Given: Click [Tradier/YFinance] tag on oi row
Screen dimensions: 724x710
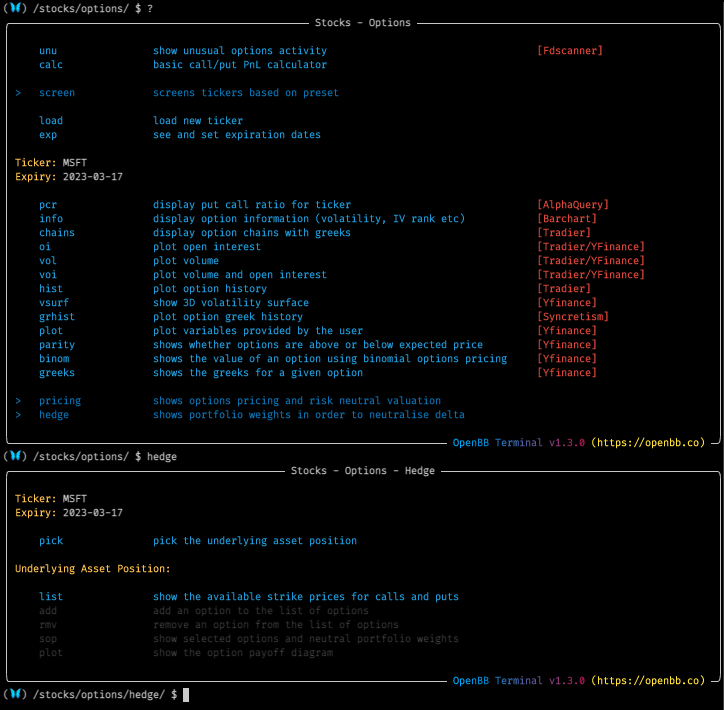Looking at the screenshot, I should [591, 247].
